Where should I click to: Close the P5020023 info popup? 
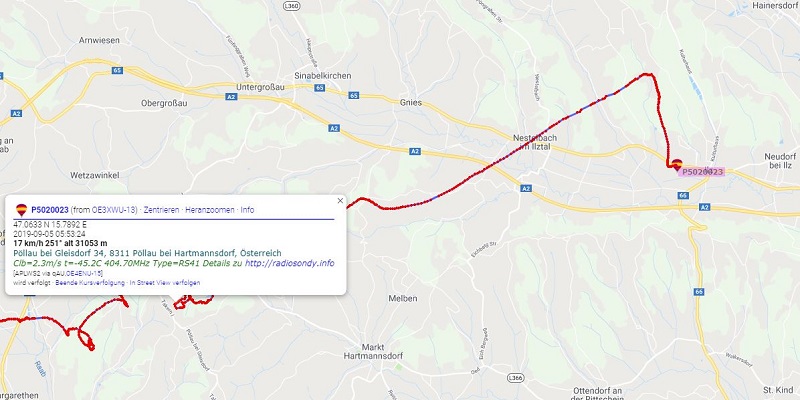[x=340, y=201]
